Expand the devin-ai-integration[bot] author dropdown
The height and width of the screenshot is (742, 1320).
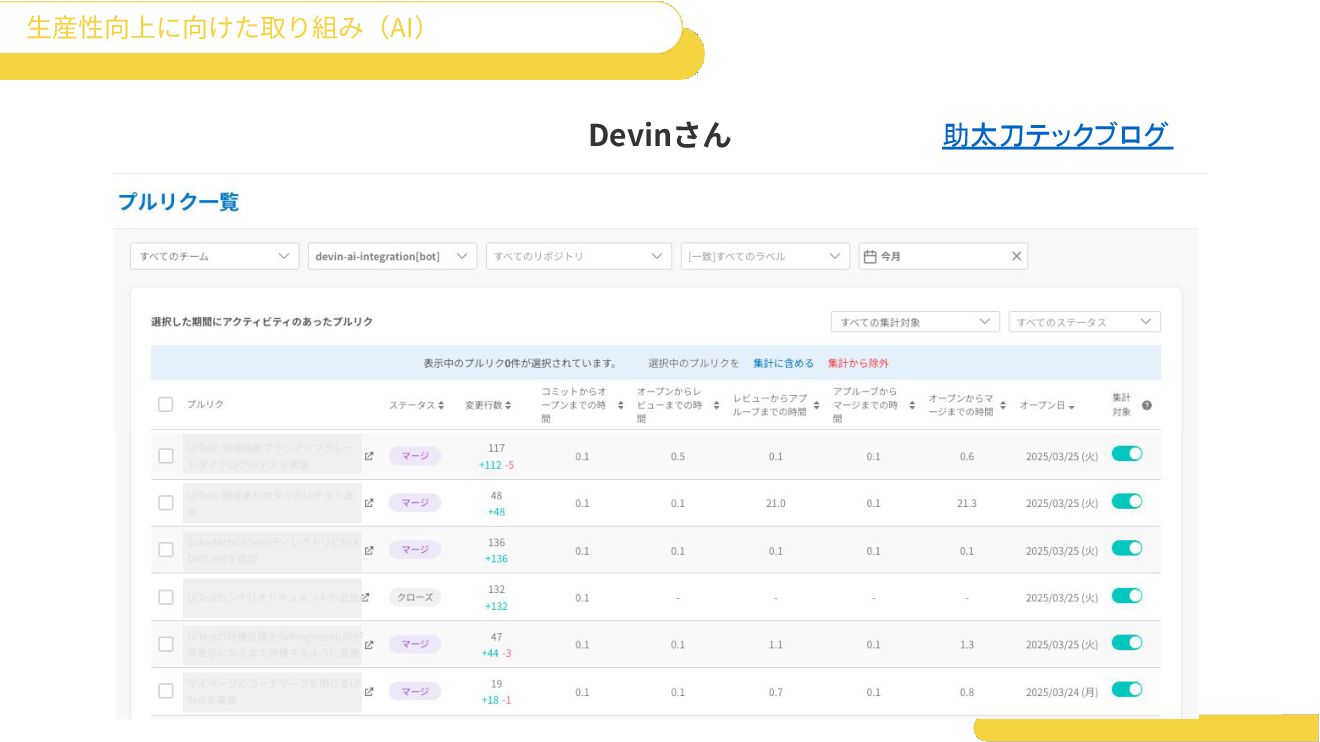point(393,256)
